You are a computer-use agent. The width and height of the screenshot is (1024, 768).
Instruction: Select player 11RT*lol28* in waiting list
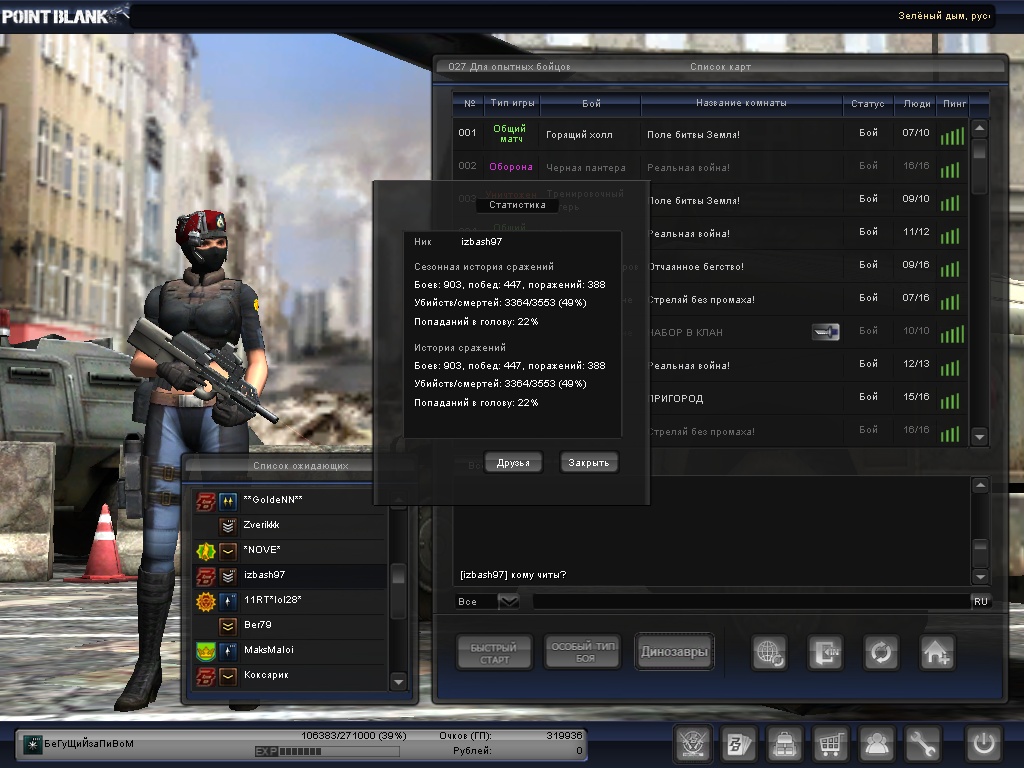(289, 601)
